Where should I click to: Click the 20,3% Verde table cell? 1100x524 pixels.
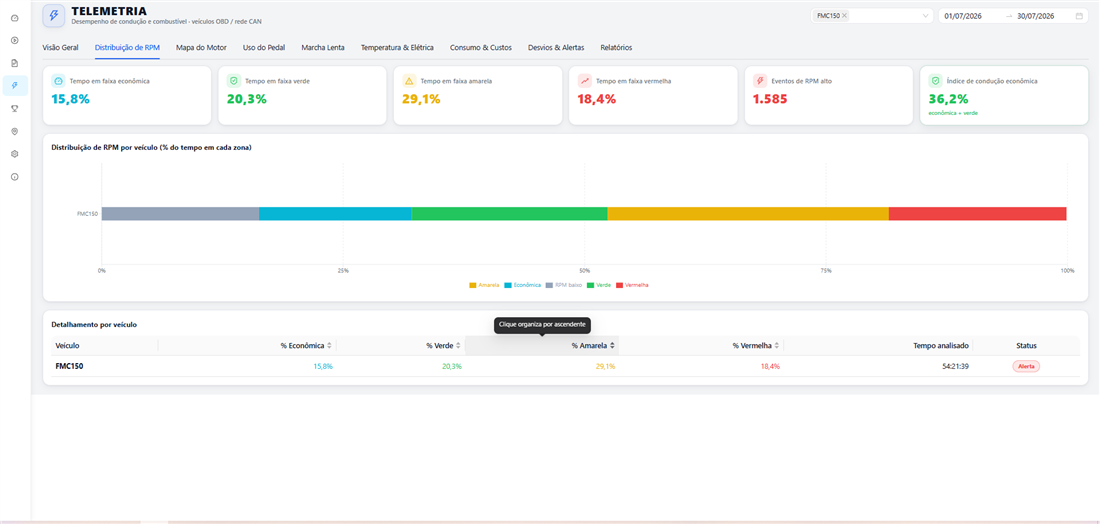click(452, 366)
